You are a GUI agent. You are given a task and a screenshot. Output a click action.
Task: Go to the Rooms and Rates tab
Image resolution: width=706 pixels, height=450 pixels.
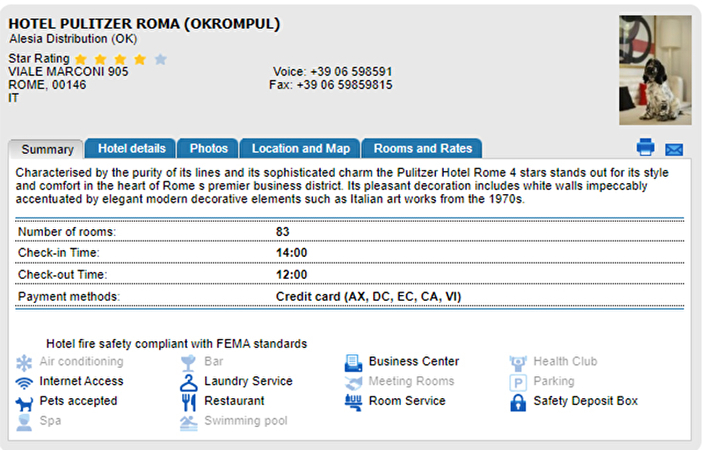pyautogui.click(x=422, y=148)
